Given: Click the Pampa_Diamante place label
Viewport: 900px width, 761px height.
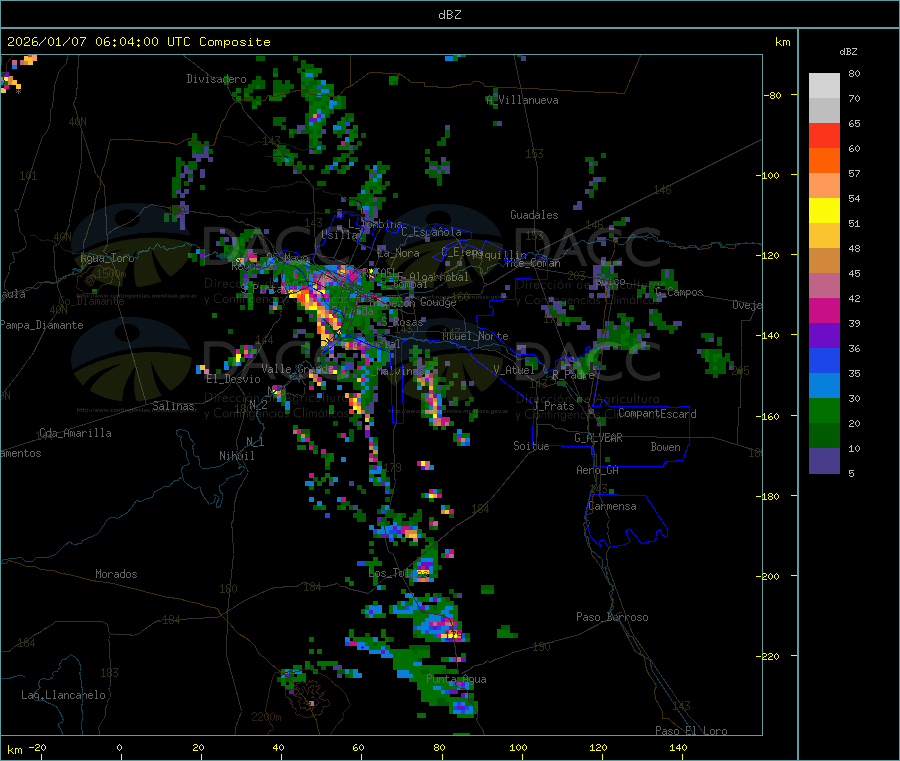Looking at the screenshot, I should coord(42,325).
